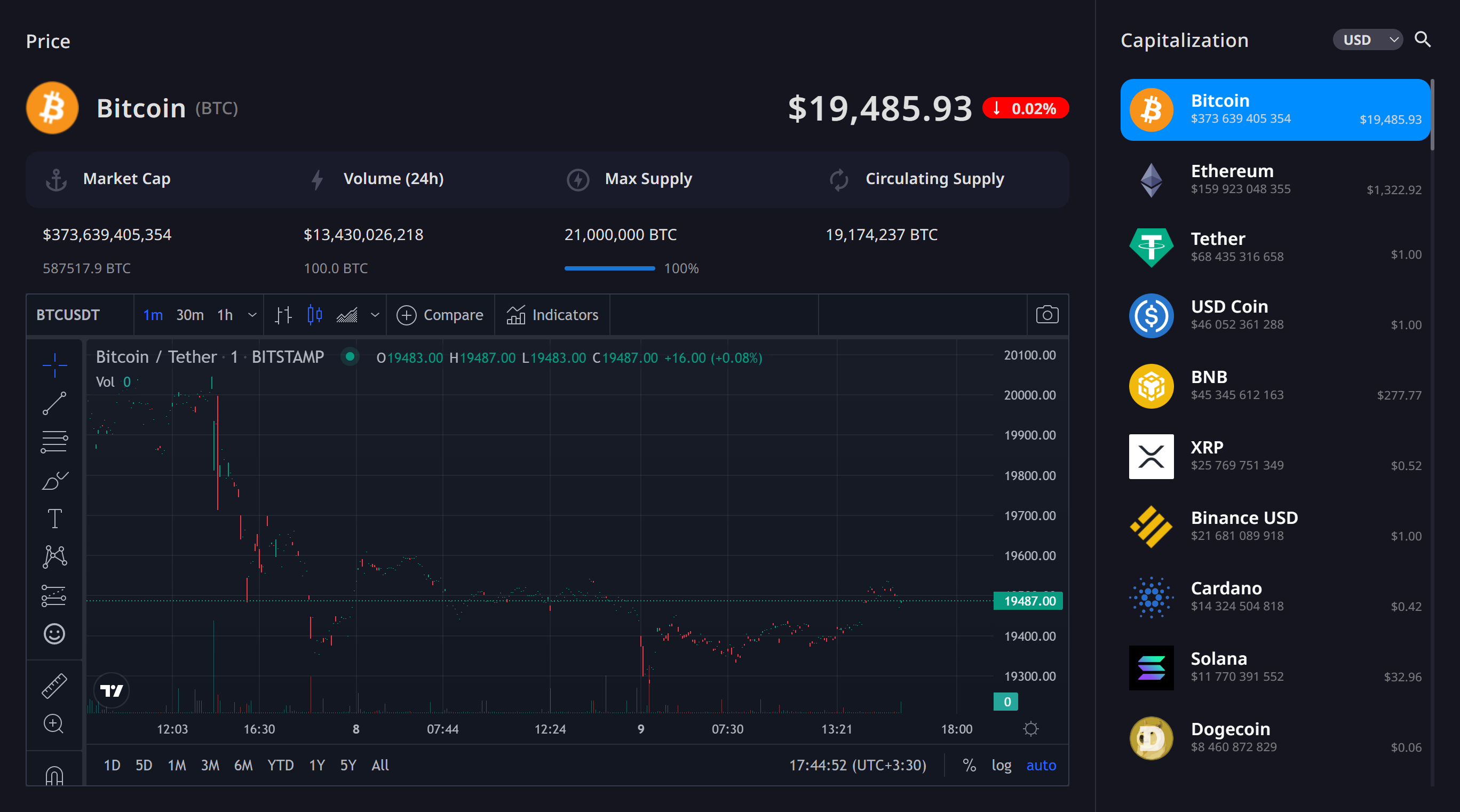Open the patterns drawing tool
1460x812 pixels.
(54, 556)
